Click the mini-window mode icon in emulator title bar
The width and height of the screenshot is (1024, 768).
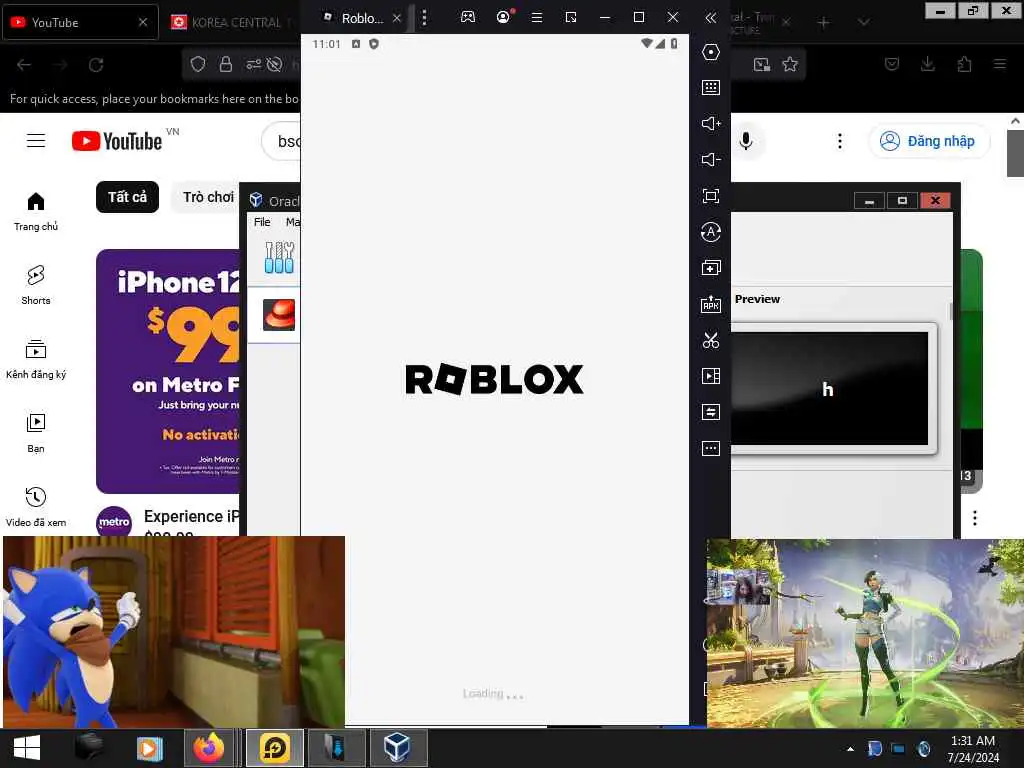571,18
